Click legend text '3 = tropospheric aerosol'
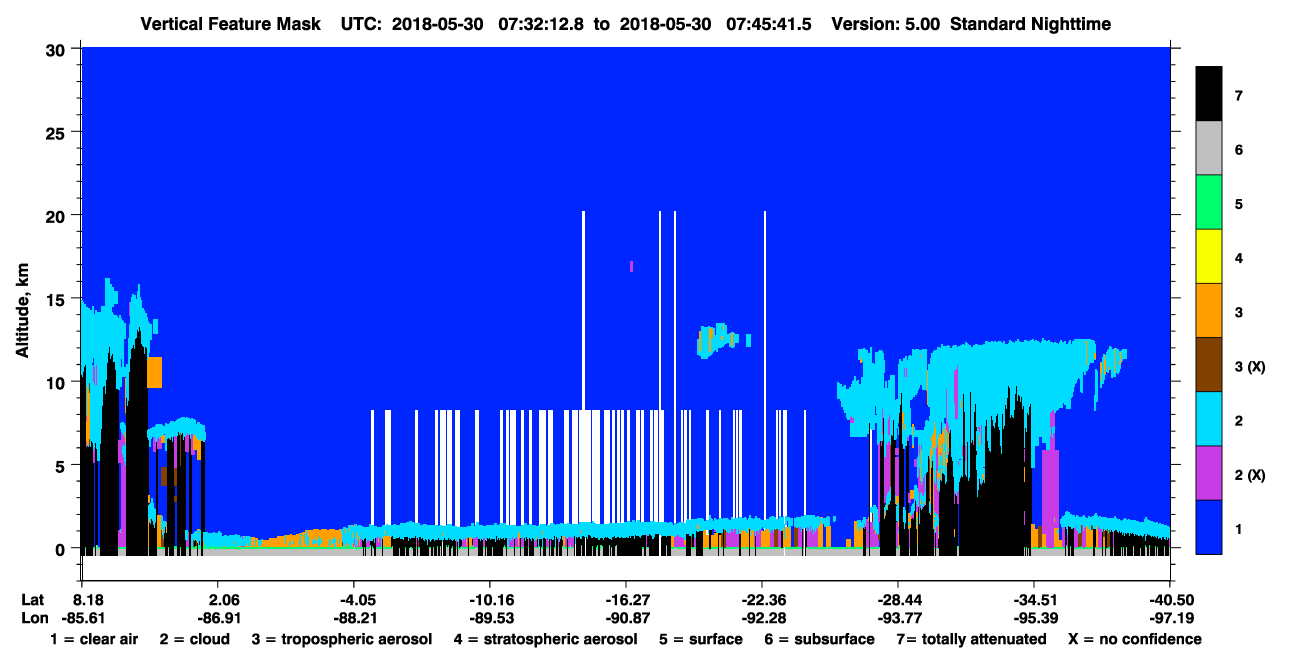The height and width of the screenshot is (667, 1300). click(342, 639)
